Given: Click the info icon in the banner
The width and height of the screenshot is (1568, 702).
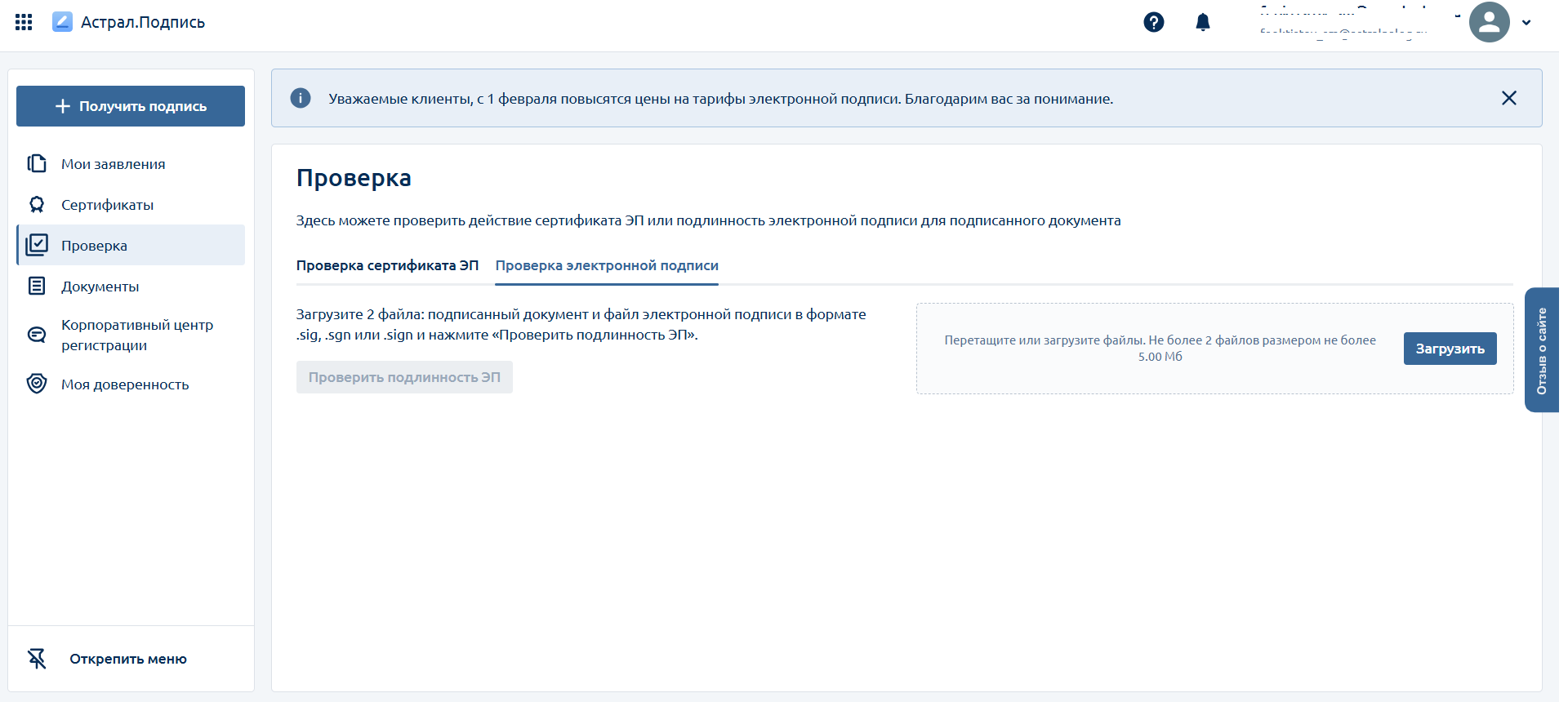Looking at the screenshot, I should point(301,98).
